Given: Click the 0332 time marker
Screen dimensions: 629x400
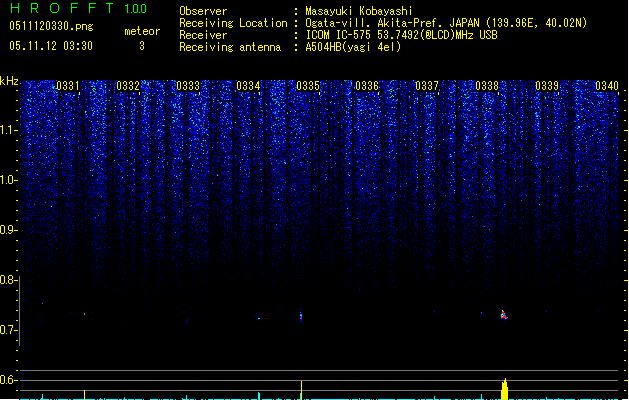Looking at the screenshot, I should (x=128, y=86).
